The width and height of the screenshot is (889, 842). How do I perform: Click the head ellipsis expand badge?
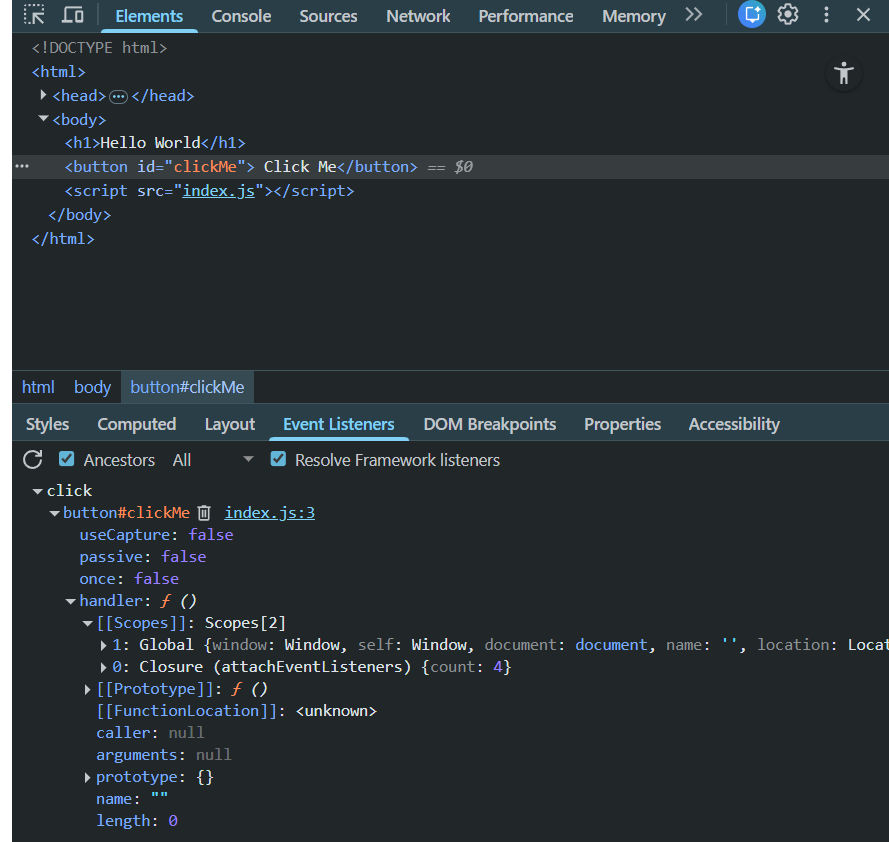tap(118, 96)
